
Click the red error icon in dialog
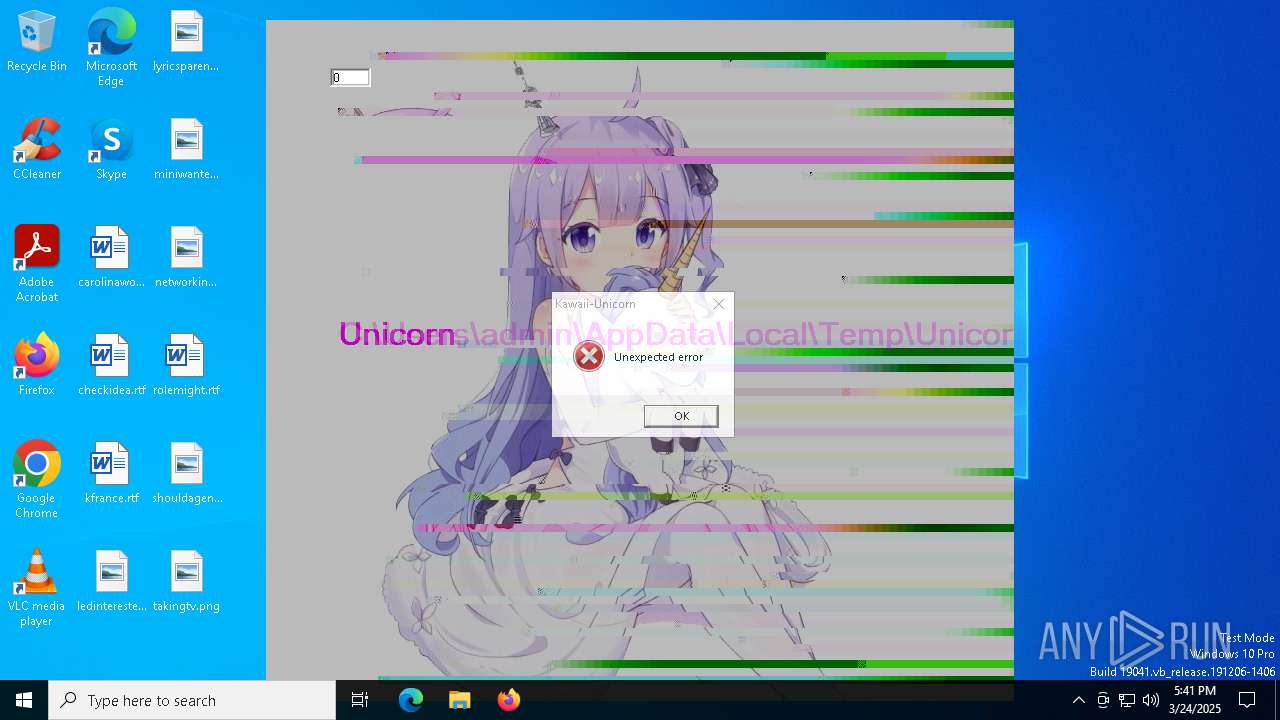click(589, 356)
